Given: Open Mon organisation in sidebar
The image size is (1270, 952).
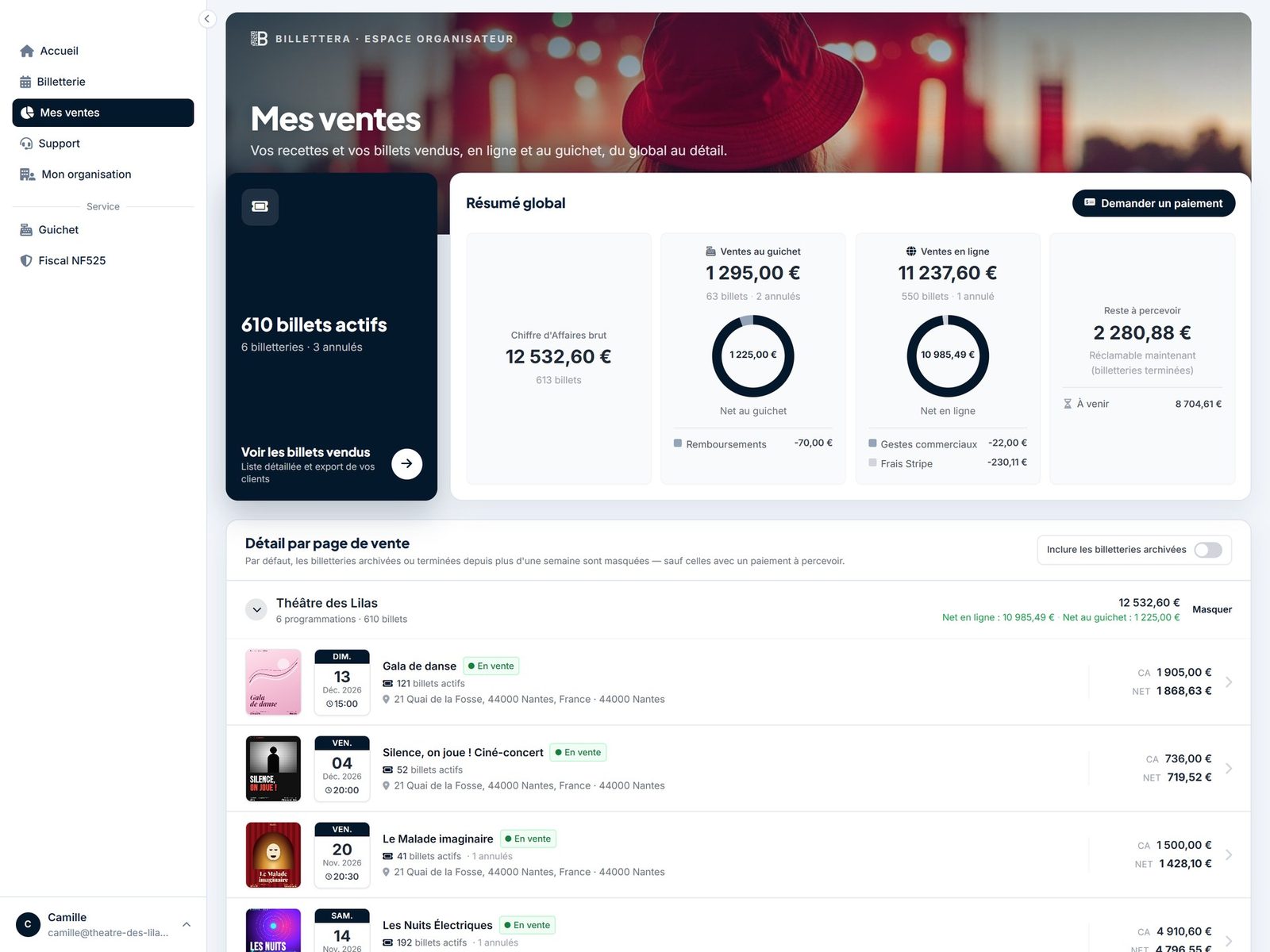Looking at the screenshot, I should pos(103,175).
